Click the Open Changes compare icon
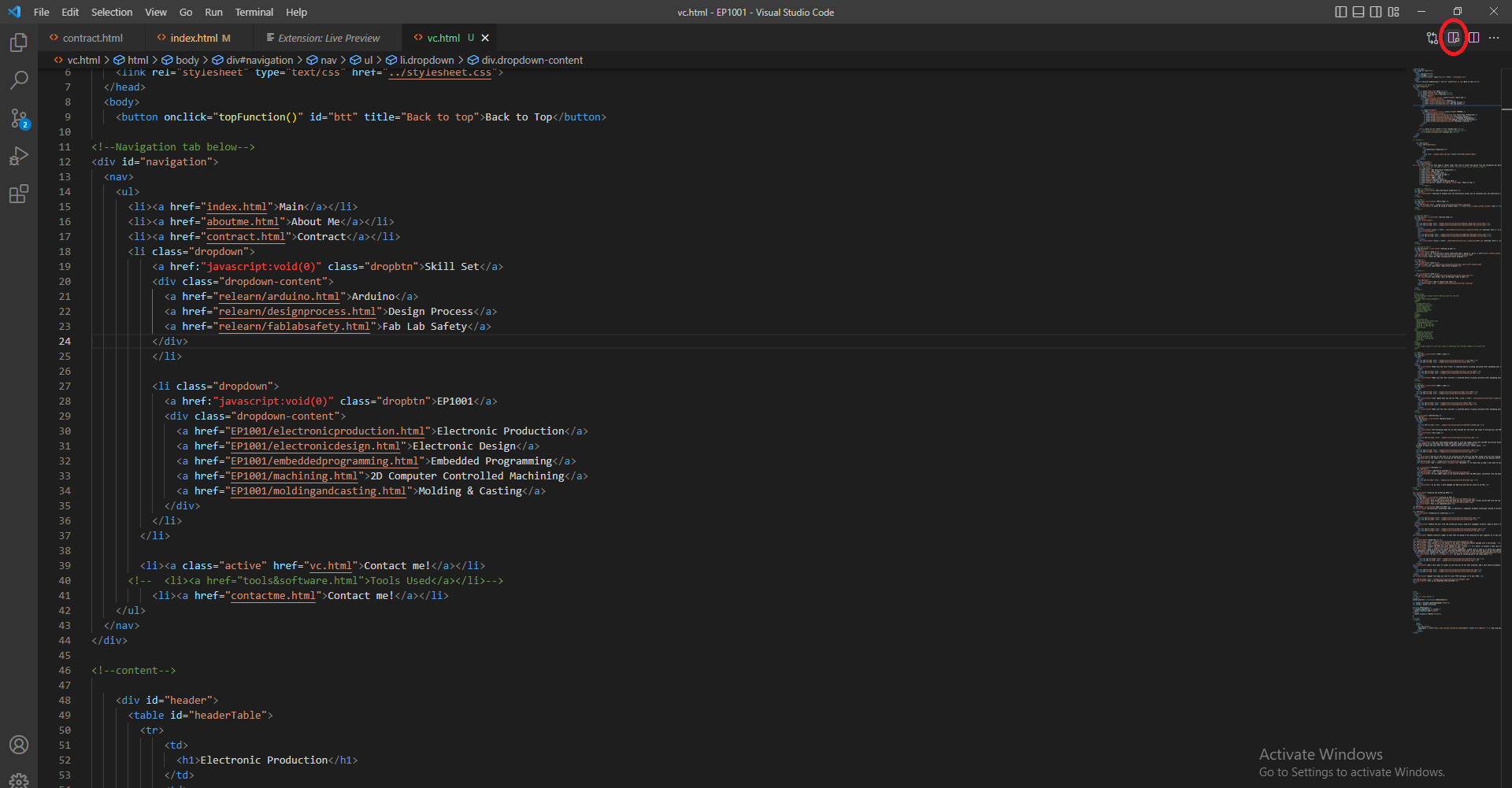The height and width of the screenshot is (788, 1512). pos(1432,38)
